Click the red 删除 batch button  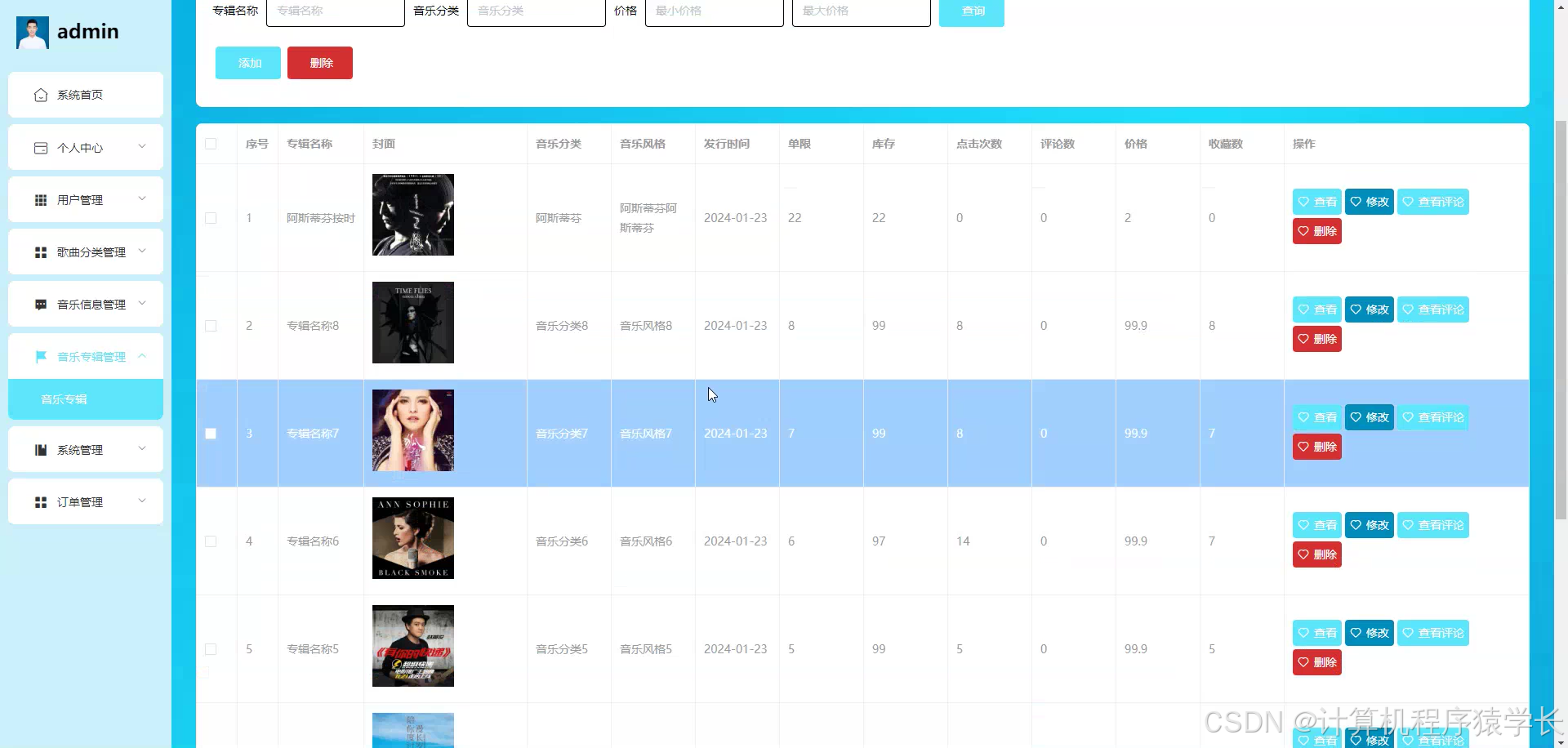pyautogui.click(x=320, y=63)
